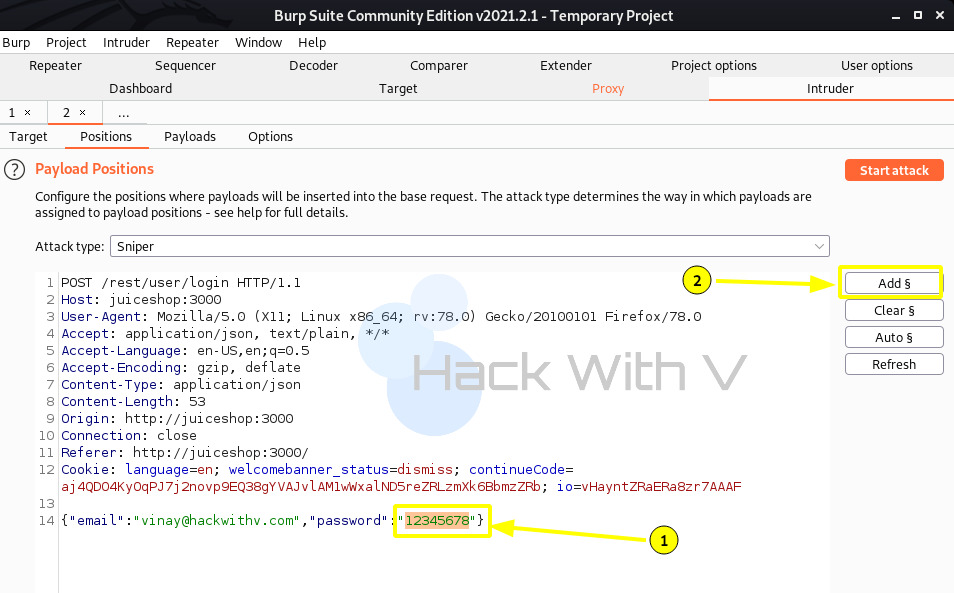Click the Refresh button

[894, 364]
